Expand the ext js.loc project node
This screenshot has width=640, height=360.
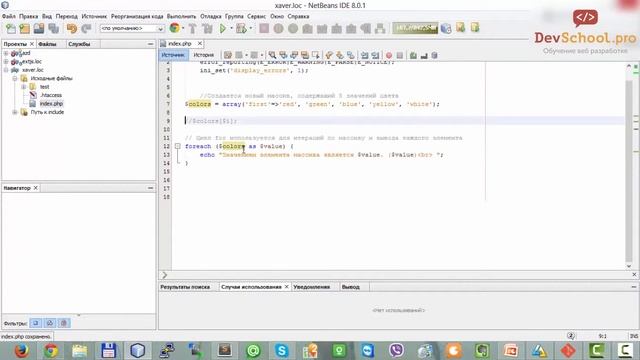point(6,62)
